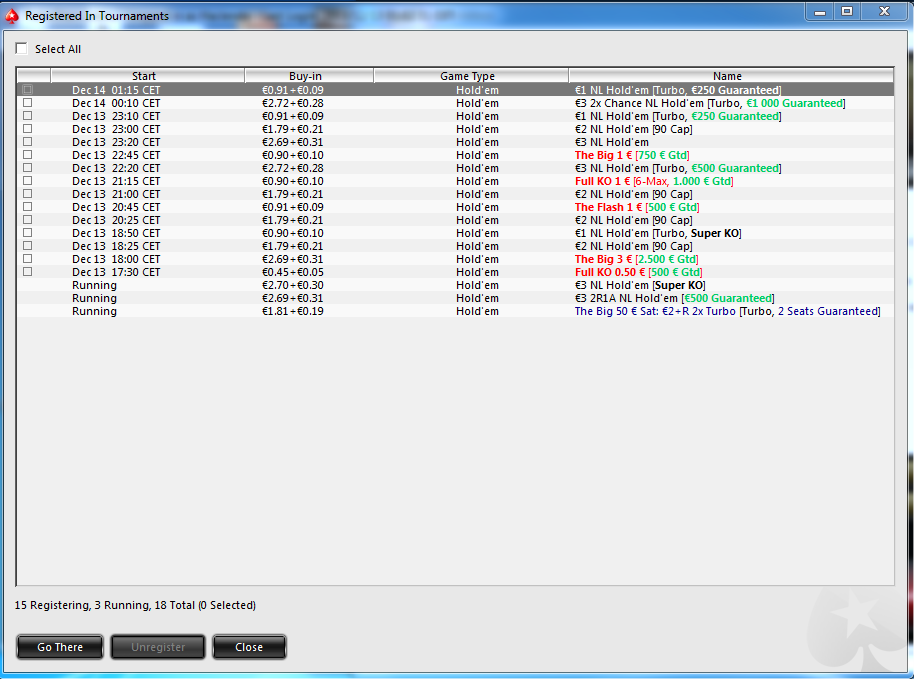Viewport: 914px width, 679px height.
Task: Click the greyed Unregister button
Action: [x=158, y=647]
